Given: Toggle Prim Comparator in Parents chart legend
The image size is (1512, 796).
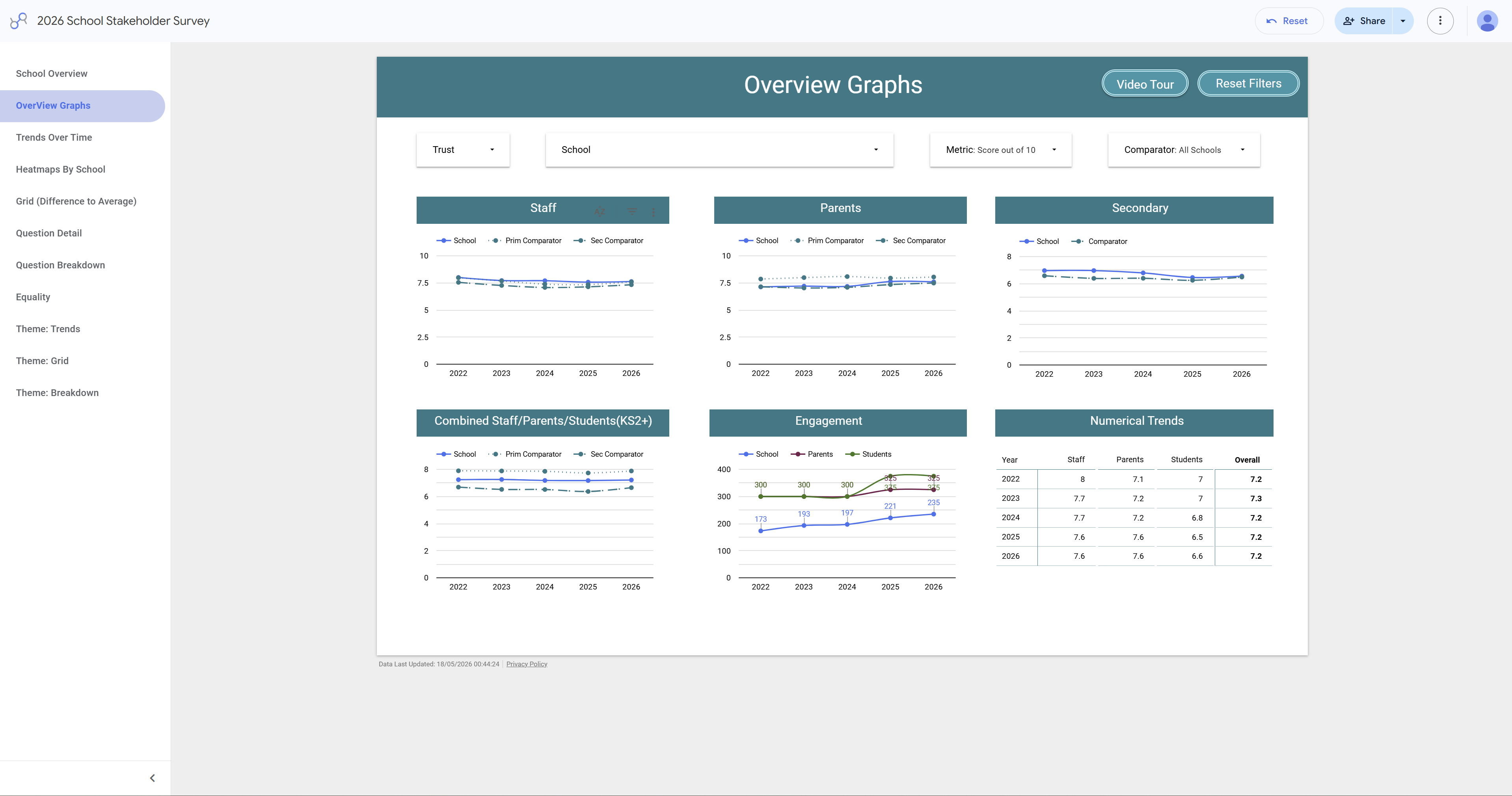Looking at the screenshot, I should [827, 241].
